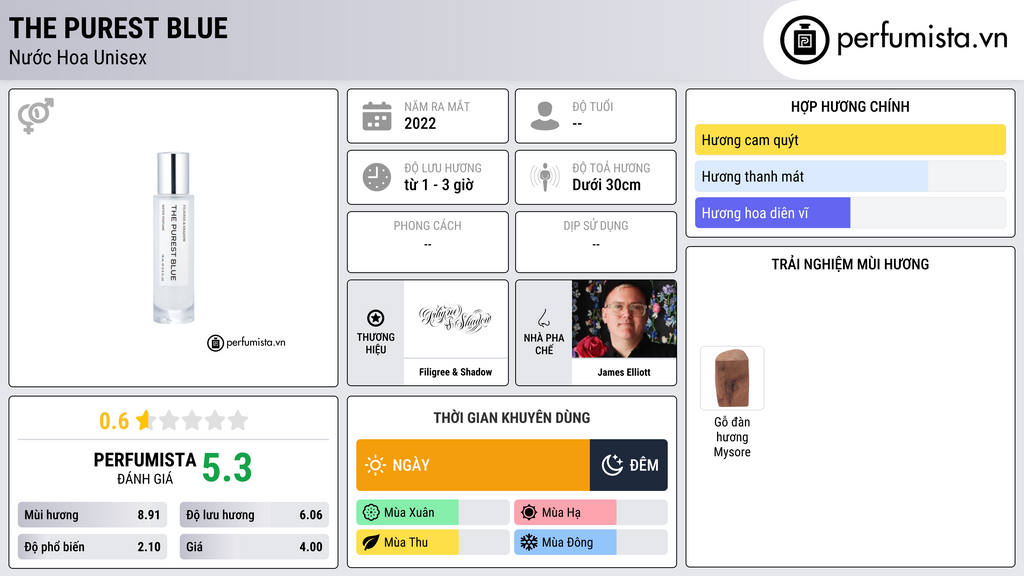This screenshot has width=1024, height=576.
Task: Click the Perfumista score 5.3
Action: point(227,468)
